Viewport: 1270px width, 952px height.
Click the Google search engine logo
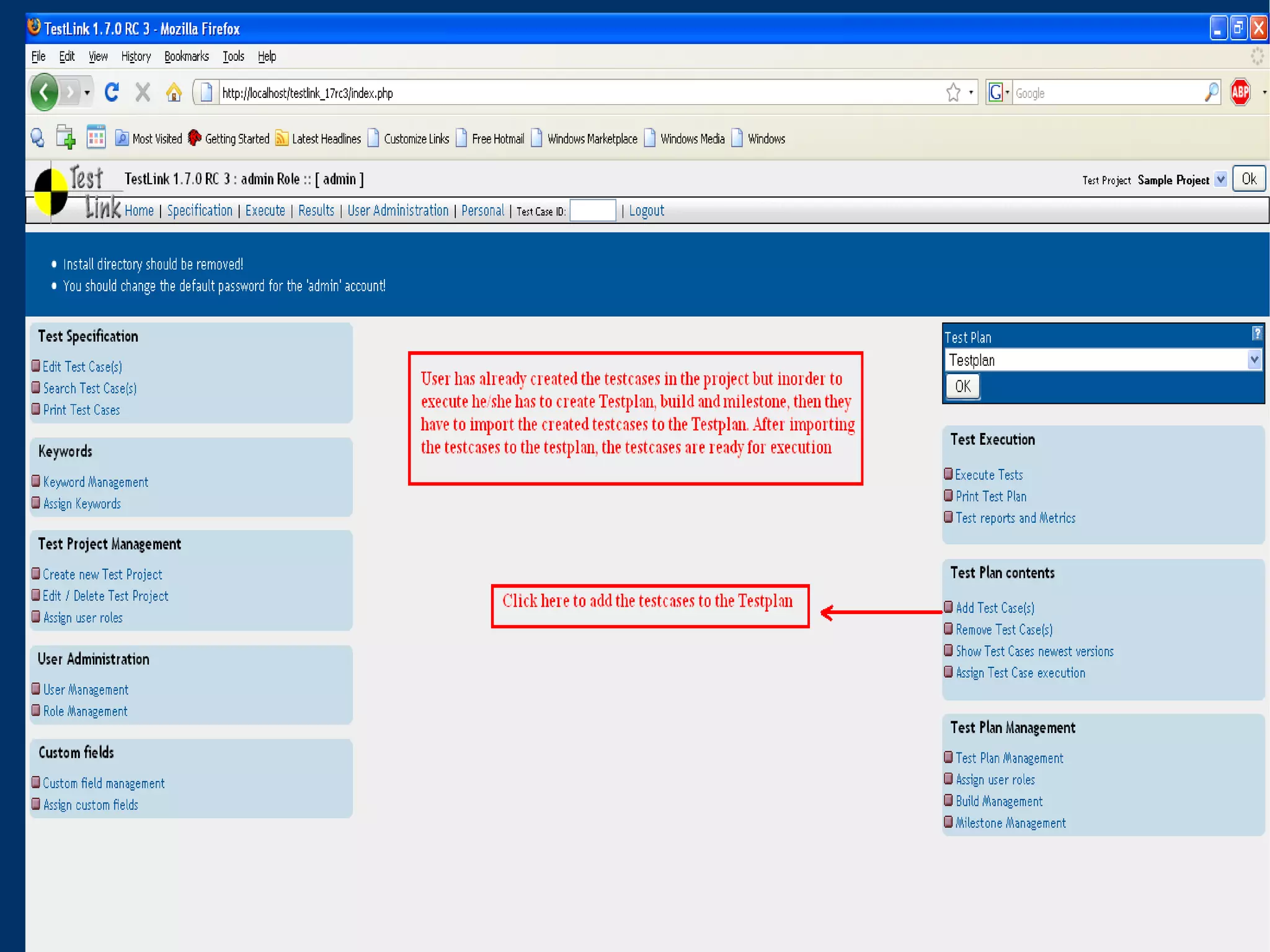[x=995, y=93]
